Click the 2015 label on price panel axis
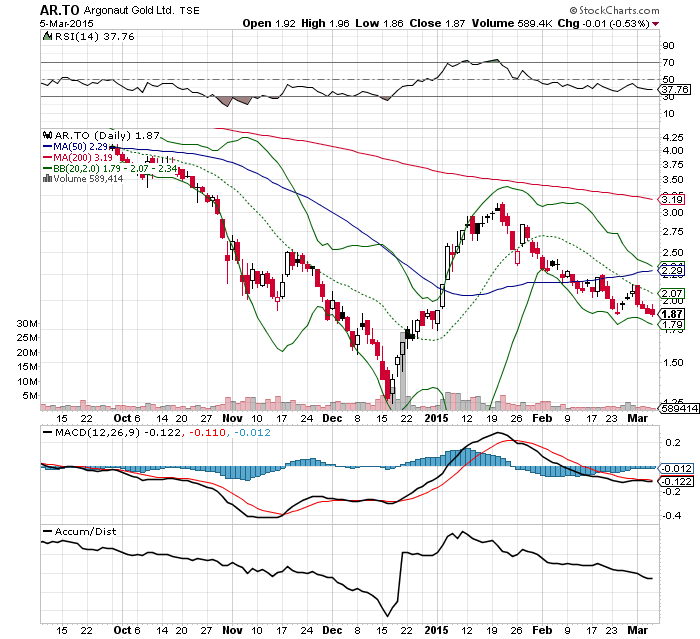The width and height of the screenshot is (700, 639). [436, 418]
